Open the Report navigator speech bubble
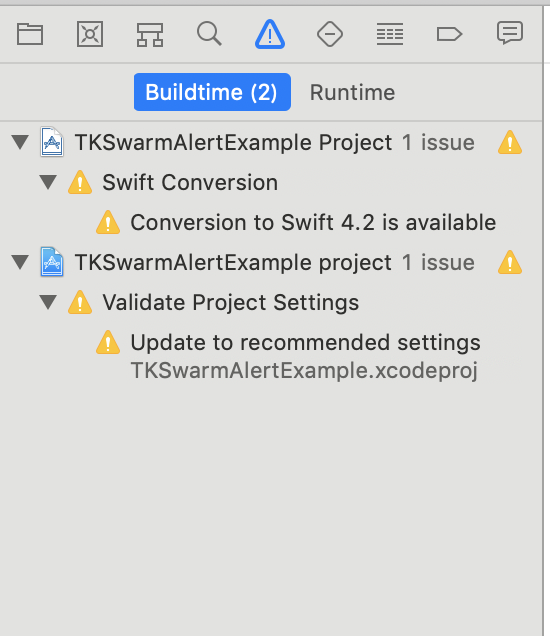This screenshot has width=550, height=636. tap(510, 33)
